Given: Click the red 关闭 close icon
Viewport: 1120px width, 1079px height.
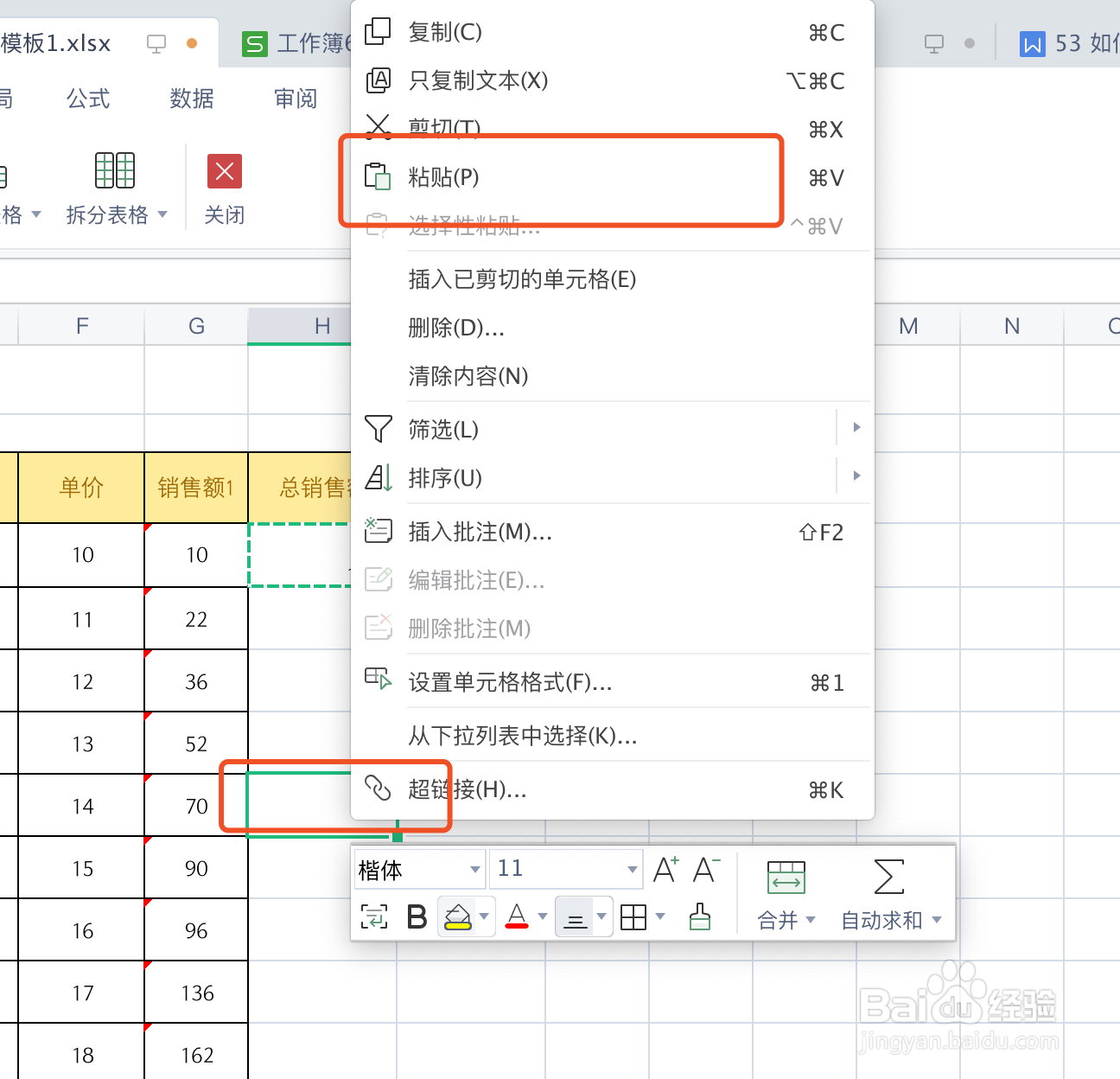Looking at the screenshot, I should click(x=224, y=171).
